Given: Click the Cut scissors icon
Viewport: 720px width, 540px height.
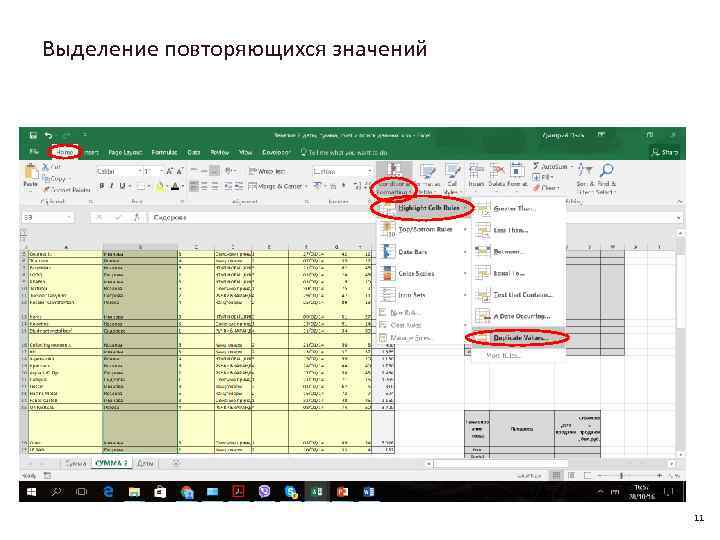Looking at the screenshot, I should tap(45, 167).
